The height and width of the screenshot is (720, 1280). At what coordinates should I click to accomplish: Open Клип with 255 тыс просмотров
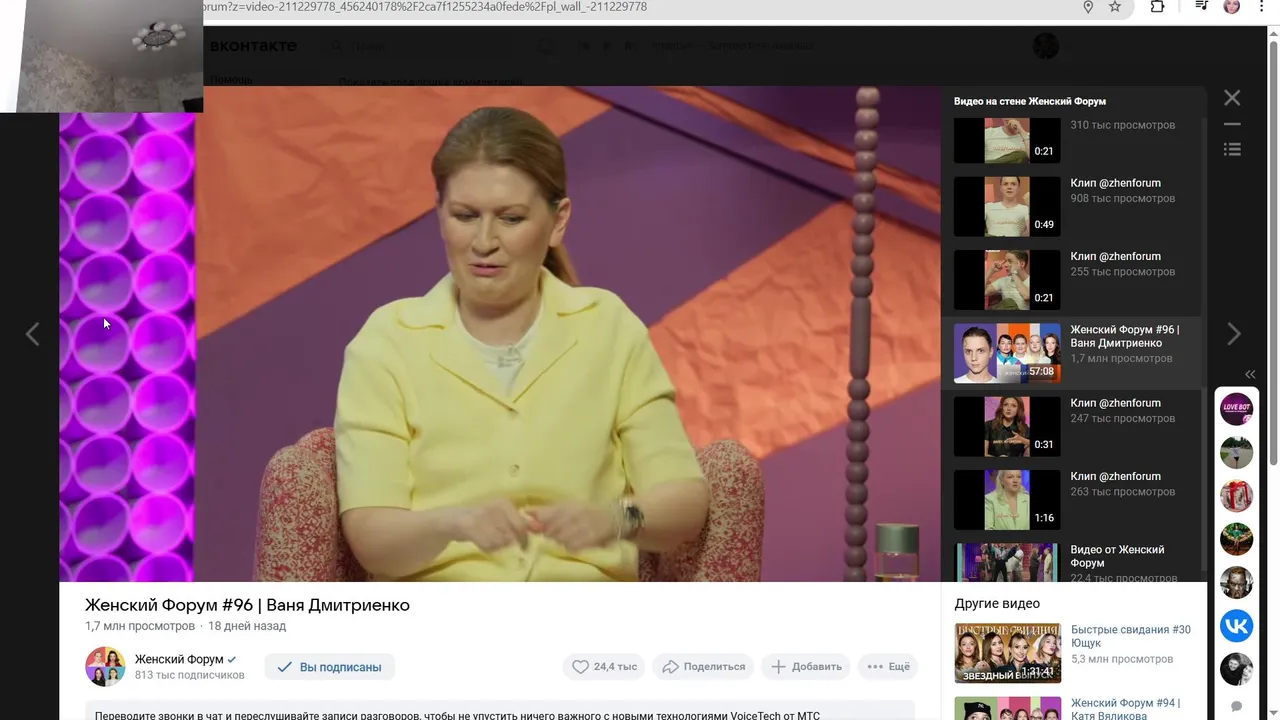pyautogui.click(x=1115, y=256)
